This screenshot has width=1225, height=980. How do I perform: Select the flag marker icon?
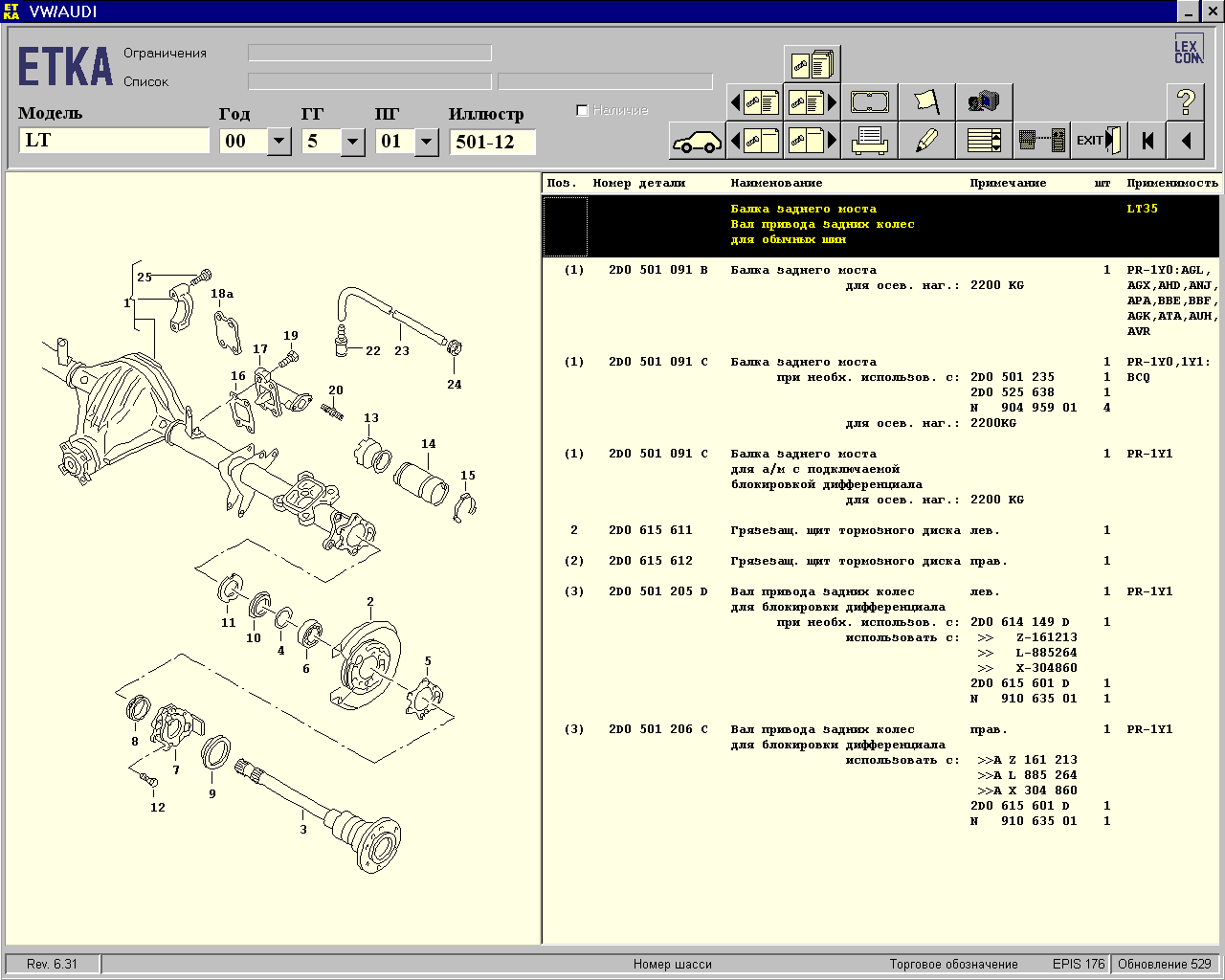[x=926, y=101]
